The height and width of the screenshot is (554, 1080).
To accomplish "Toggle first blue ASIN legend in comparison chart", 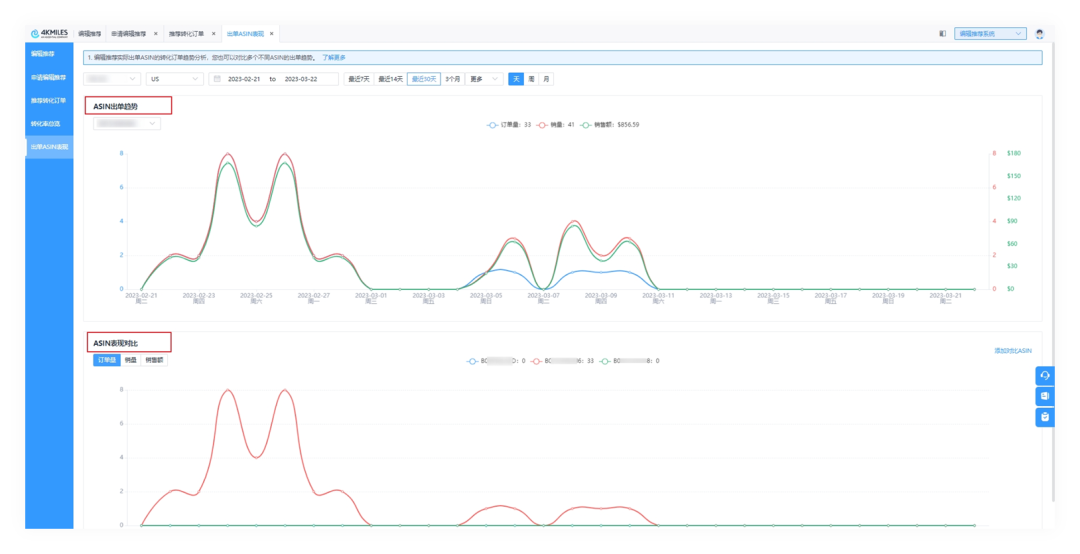I will (496, 361).
